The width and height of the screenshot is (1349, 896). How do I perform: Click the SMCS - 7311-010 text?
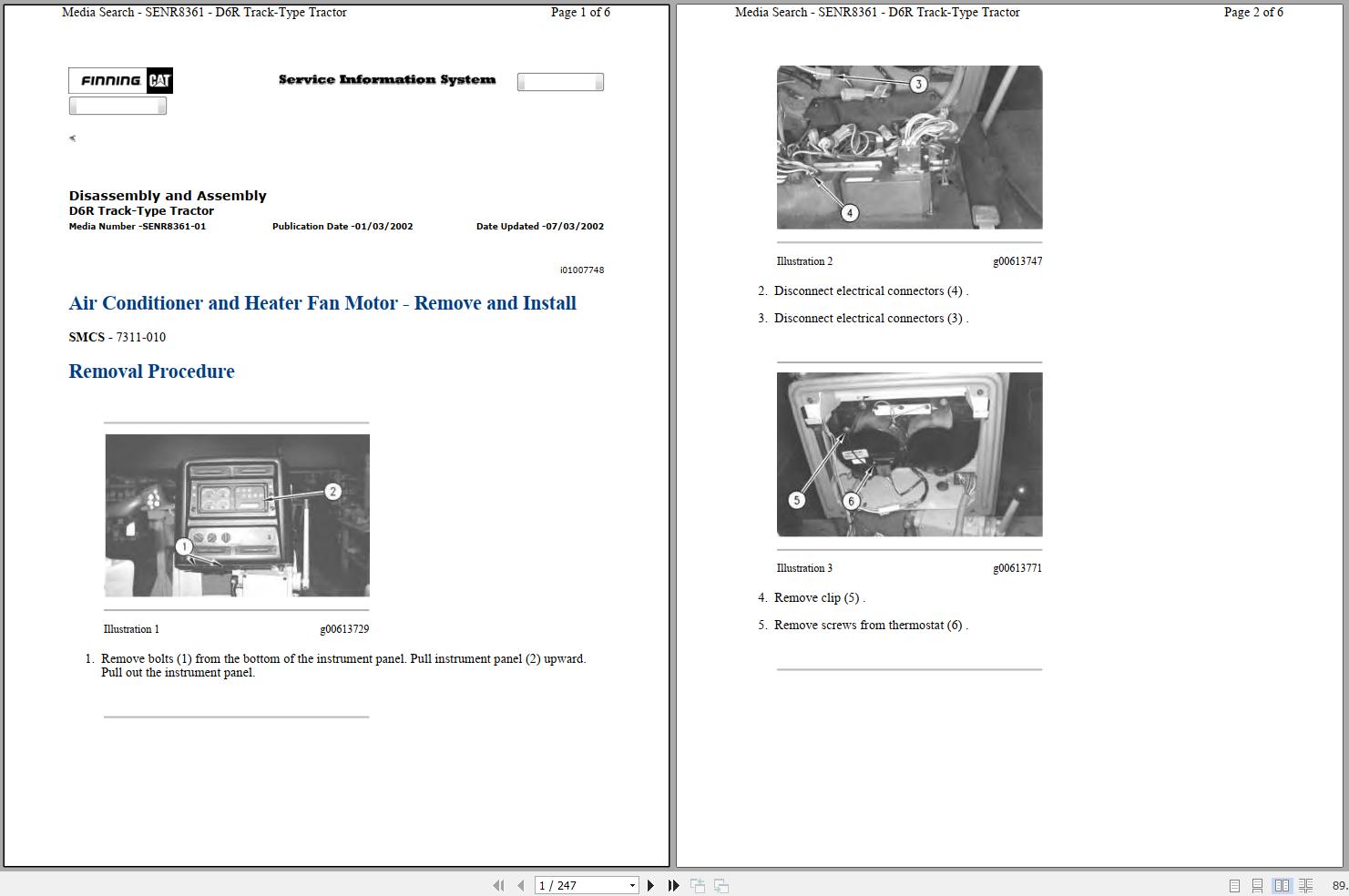pos(118,337)
